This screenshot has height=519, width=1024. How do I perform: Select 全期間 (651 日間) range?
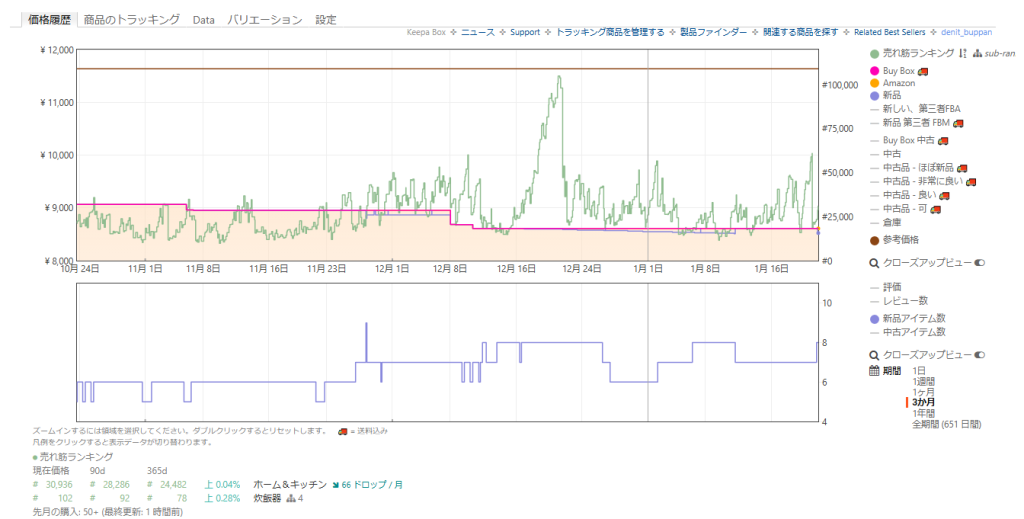(x=946, y=424)
